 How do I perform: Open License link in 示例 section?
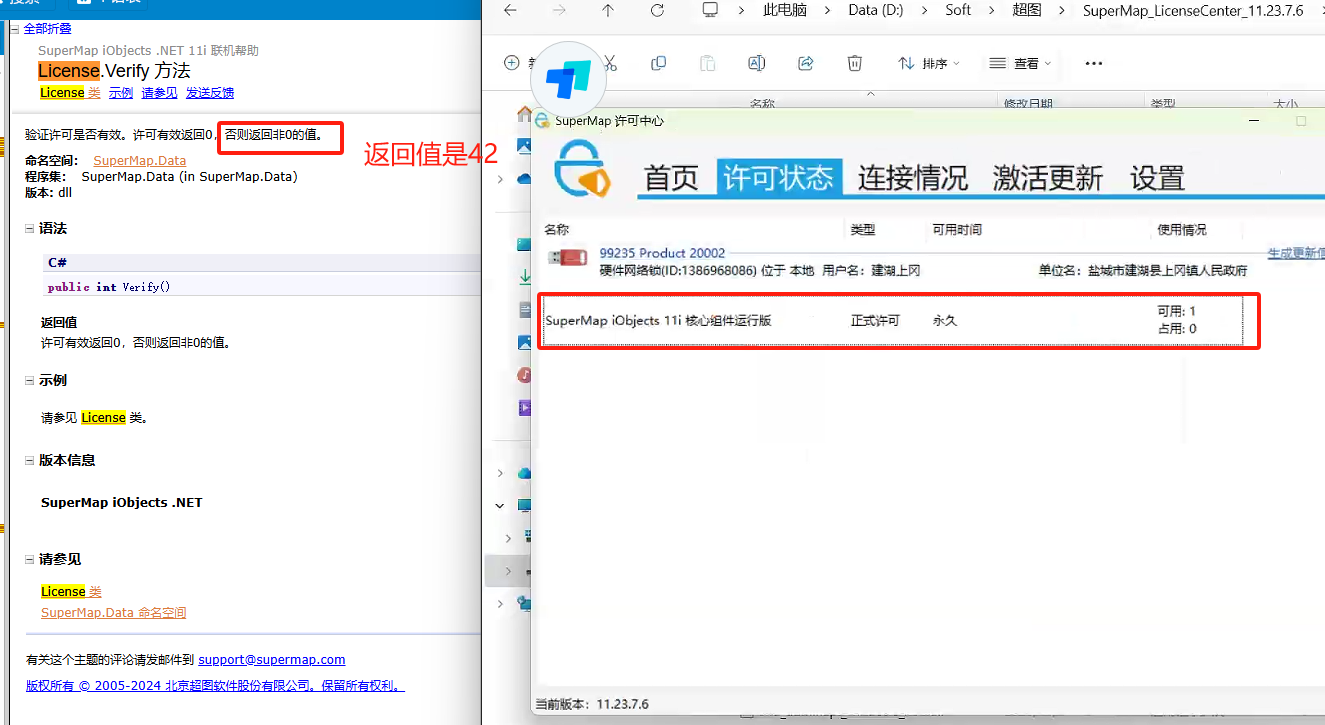click(x=104, y=418)
